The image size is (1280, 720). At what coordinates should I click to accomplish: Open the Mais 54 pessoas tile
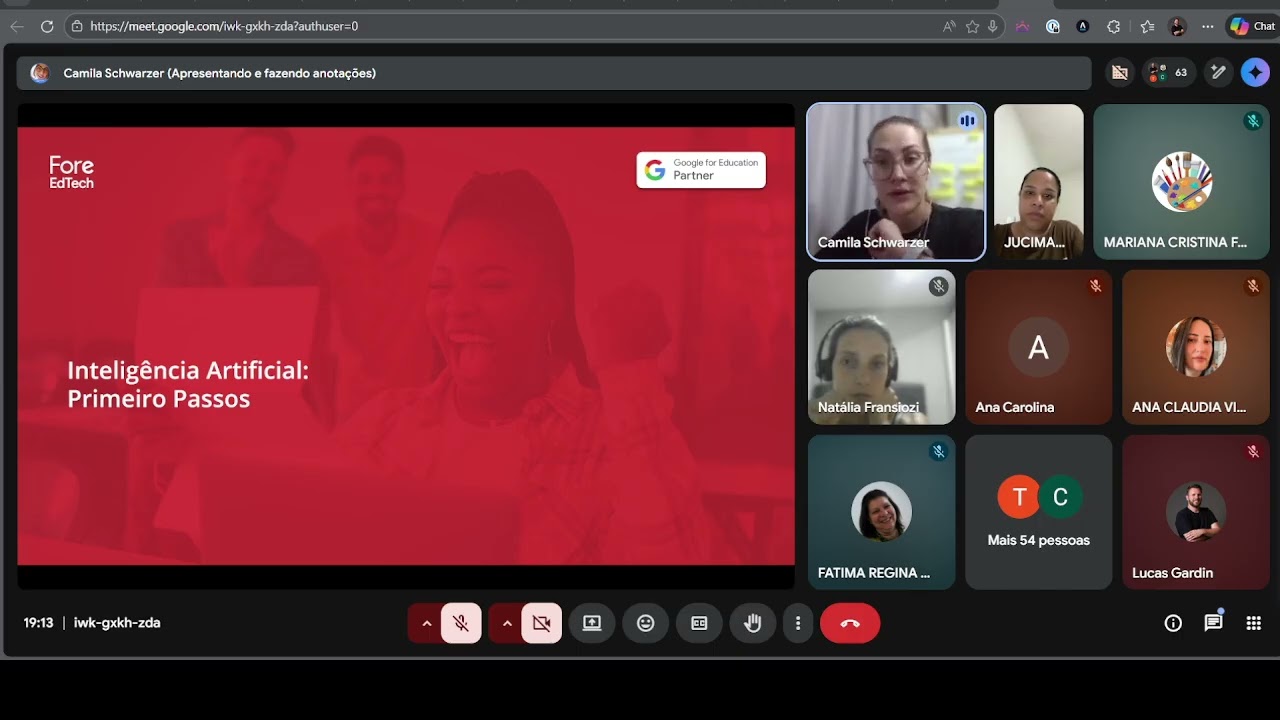pos(1038,512)
